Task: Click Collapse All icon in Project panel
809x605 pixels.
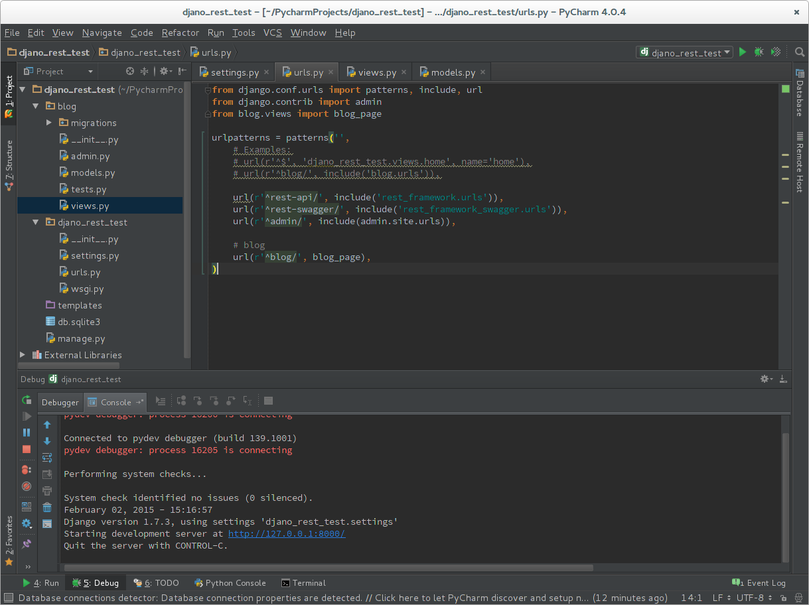Action: click(x=144, y=71)
